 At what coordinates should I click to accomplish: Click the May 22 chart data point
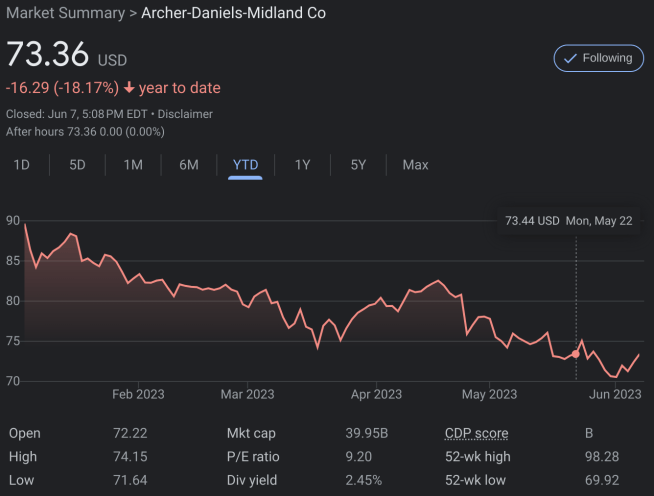[x=576, y=354]
